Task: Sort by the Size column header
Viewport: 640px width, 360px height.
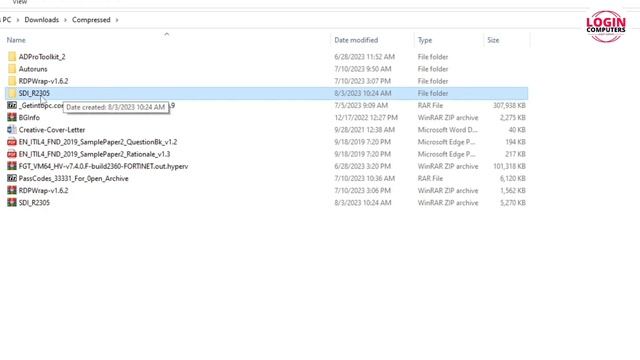Action: [493, 40]
